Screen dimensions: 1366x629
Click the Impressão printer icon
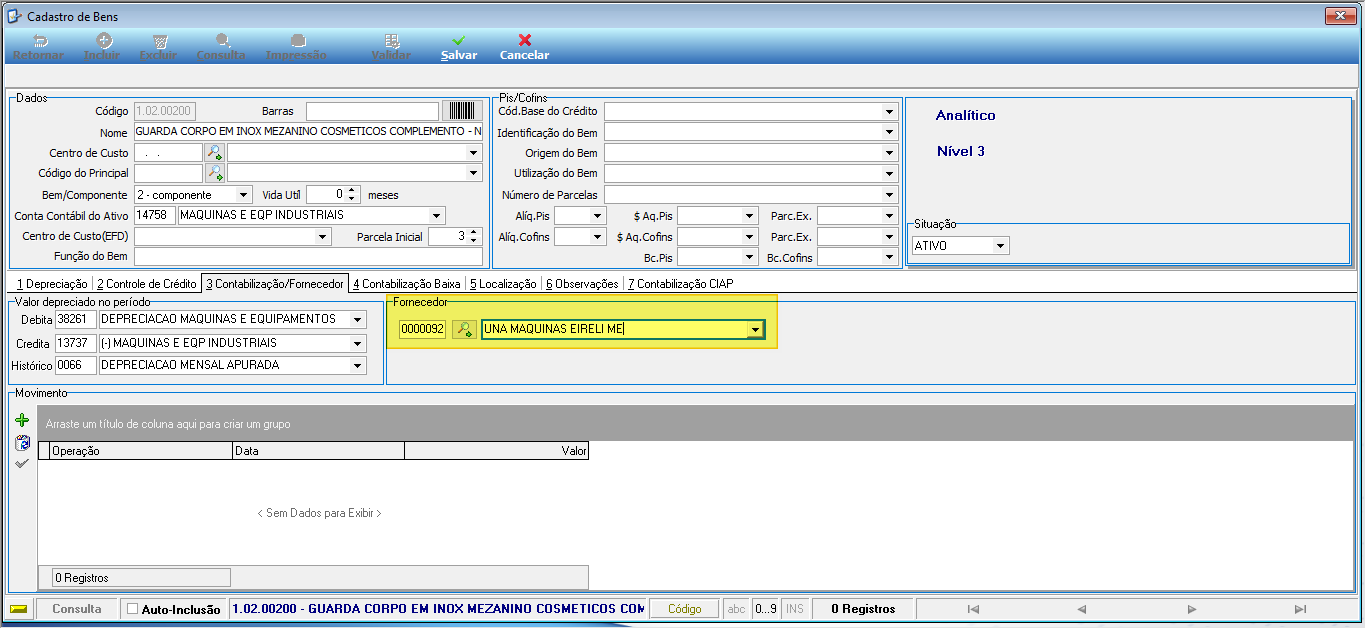[297, 41]
